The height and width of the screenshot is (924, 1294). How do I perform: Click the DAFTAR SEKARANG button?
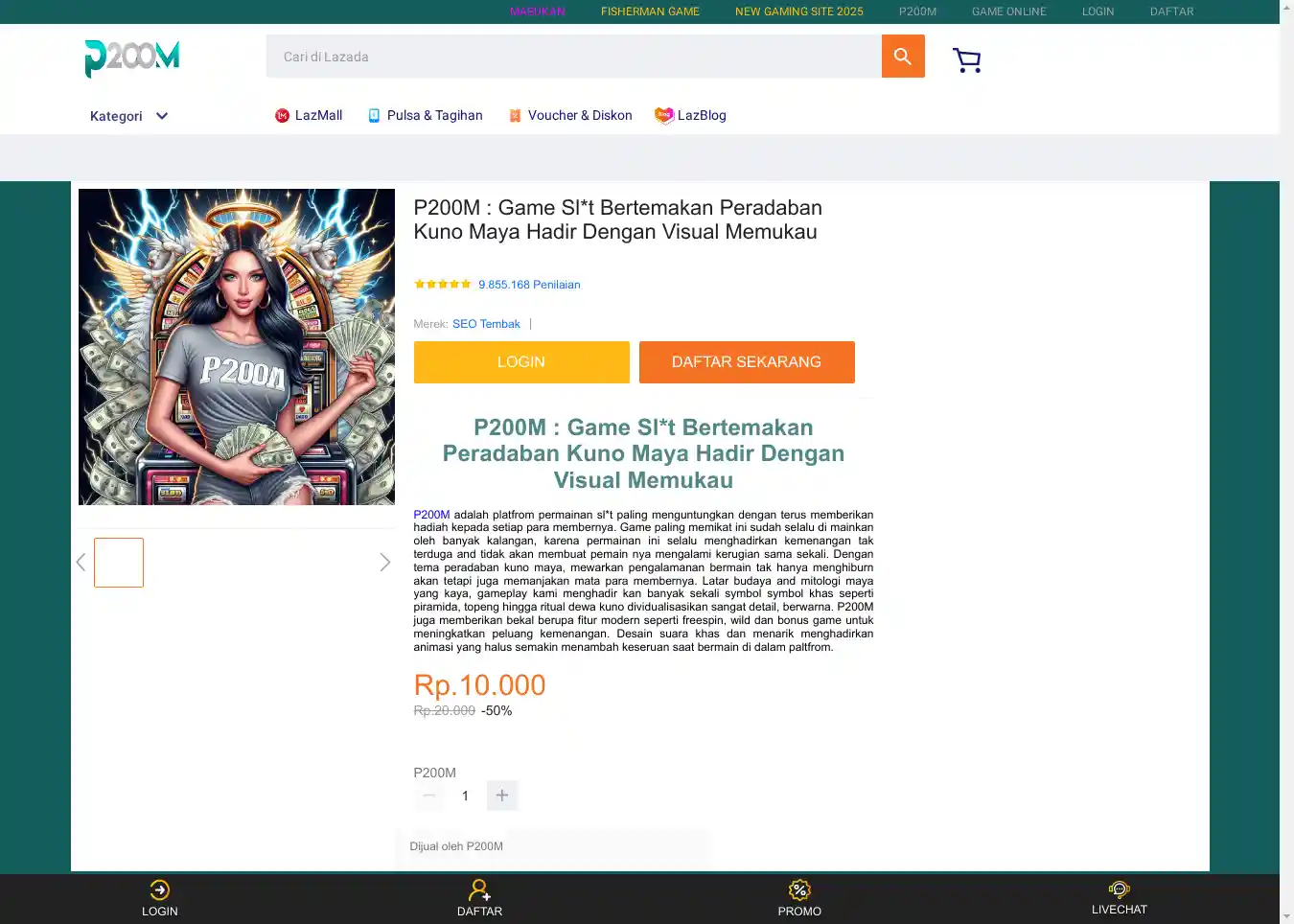tap(747, 362)
